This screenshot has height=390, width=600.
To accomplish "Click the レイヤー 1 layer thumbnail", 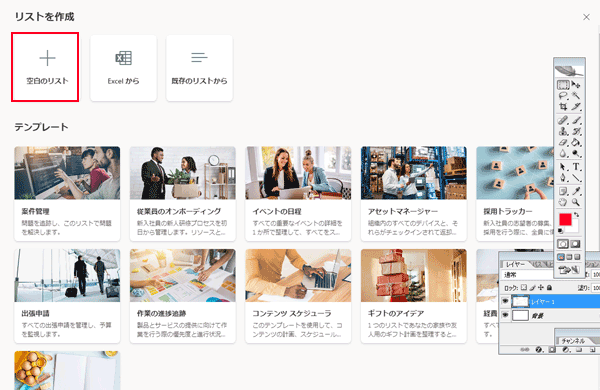I will tap(520, 302).
